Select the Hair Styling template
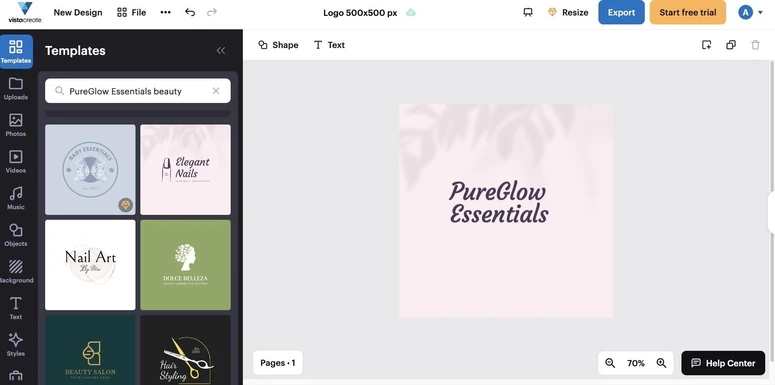 [x=185, y=350]
